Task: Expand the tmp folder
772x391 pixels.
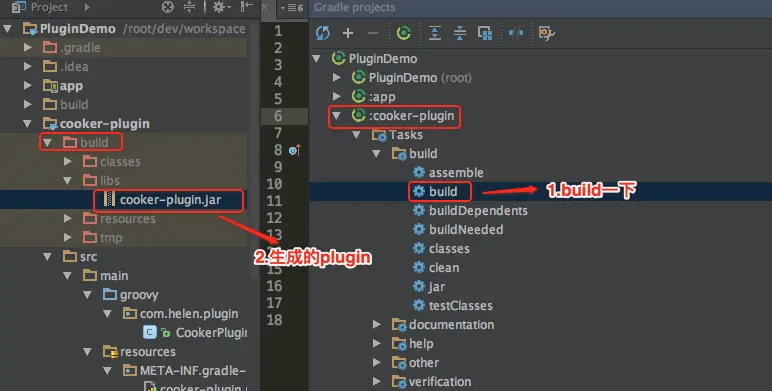Action: [68, 237]
